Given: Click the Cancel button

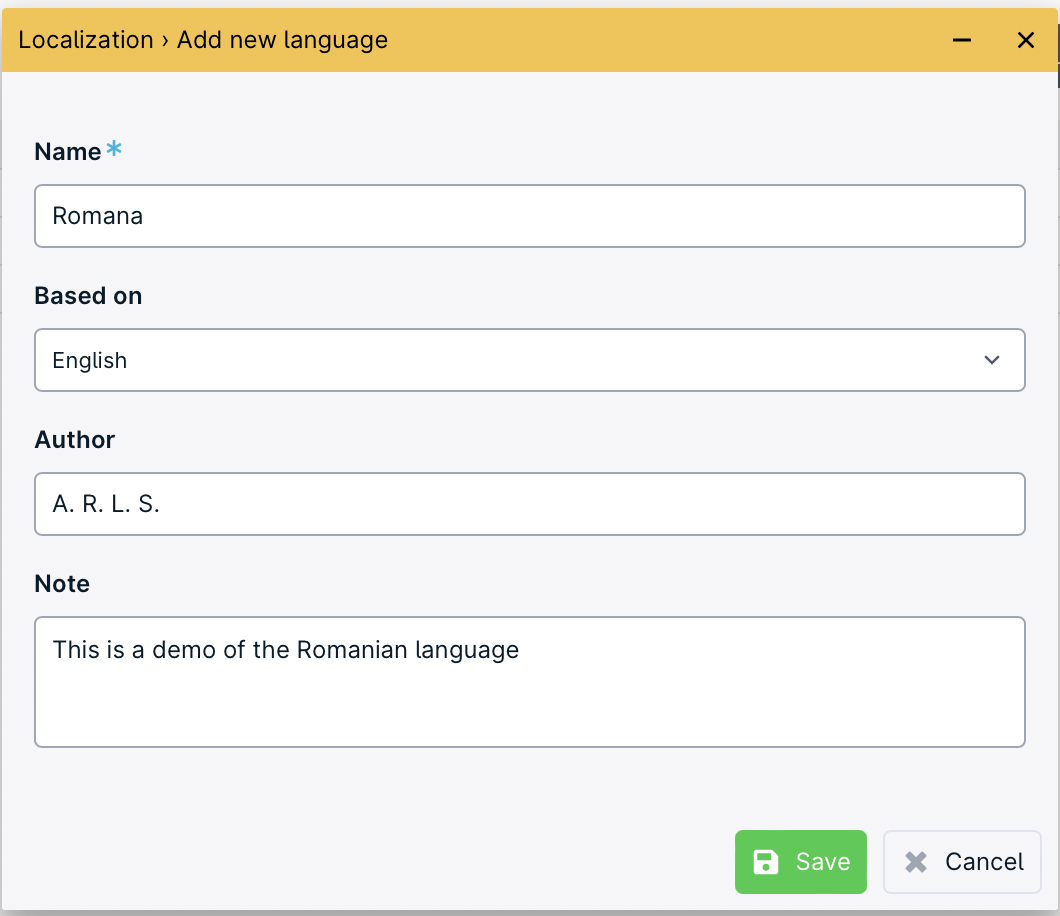Looking at the screenshot, I should tap(962, 861).
